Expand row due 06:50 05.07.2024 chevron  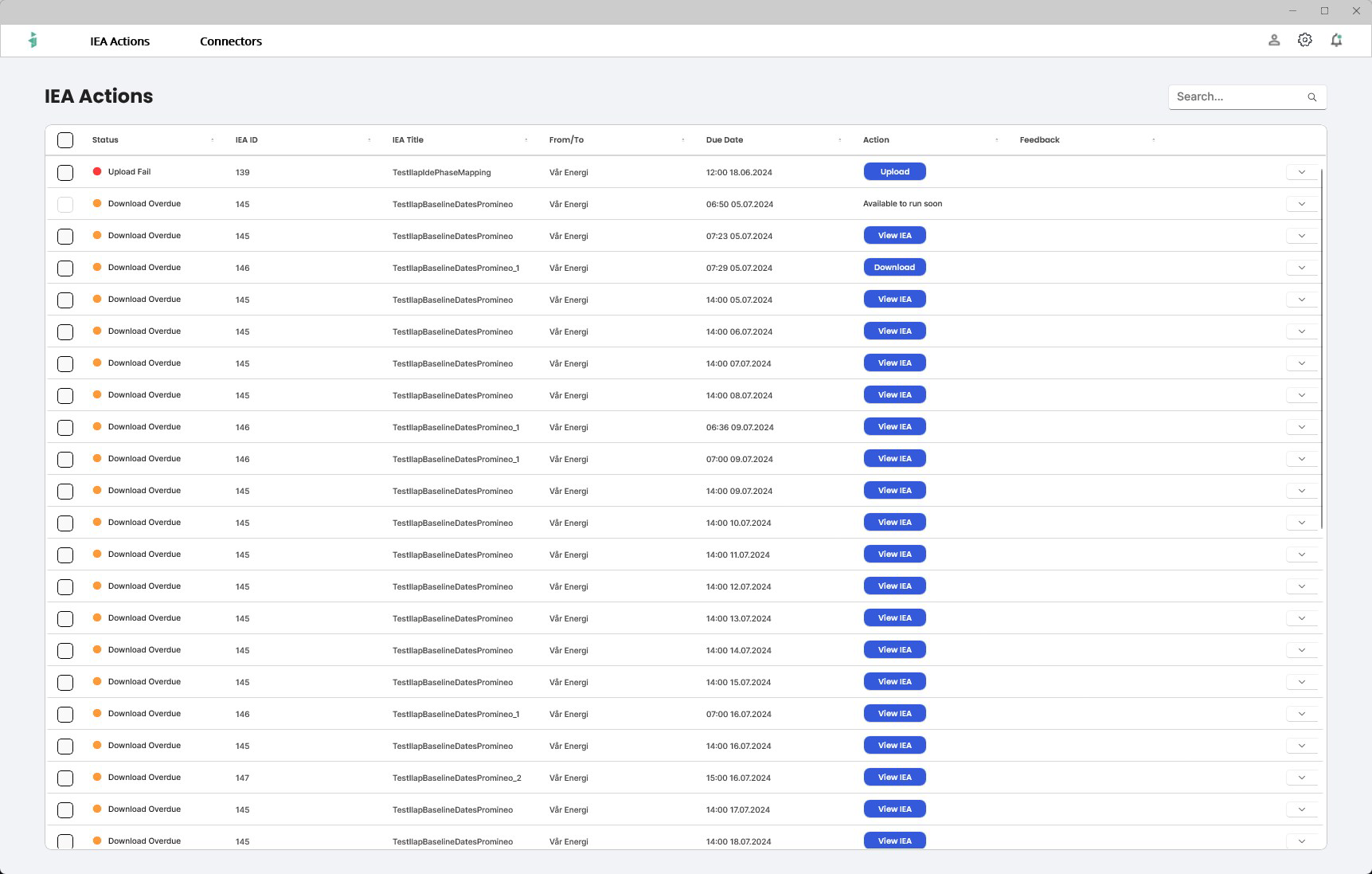1302,204
